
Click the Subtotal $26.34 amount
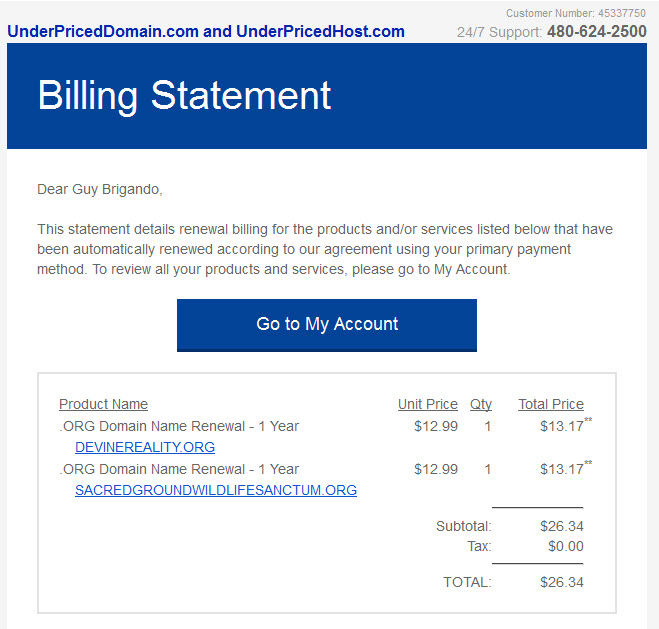pos(561,526)
